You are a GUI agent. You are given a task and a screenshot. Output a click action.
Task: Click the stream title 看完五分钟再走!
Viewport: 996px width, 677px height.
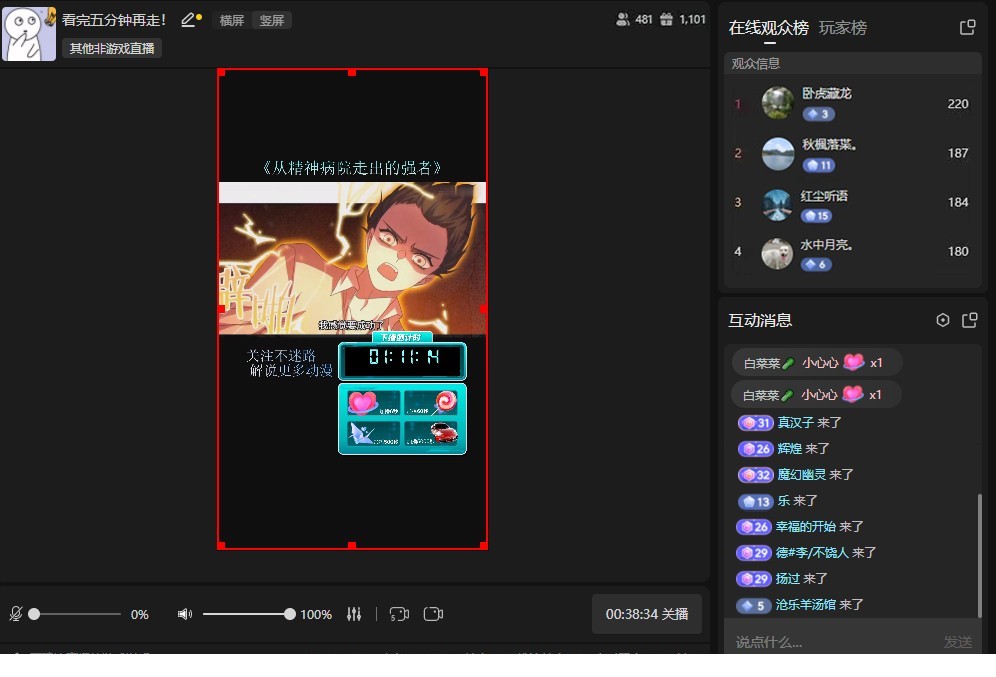click(114, 20)
